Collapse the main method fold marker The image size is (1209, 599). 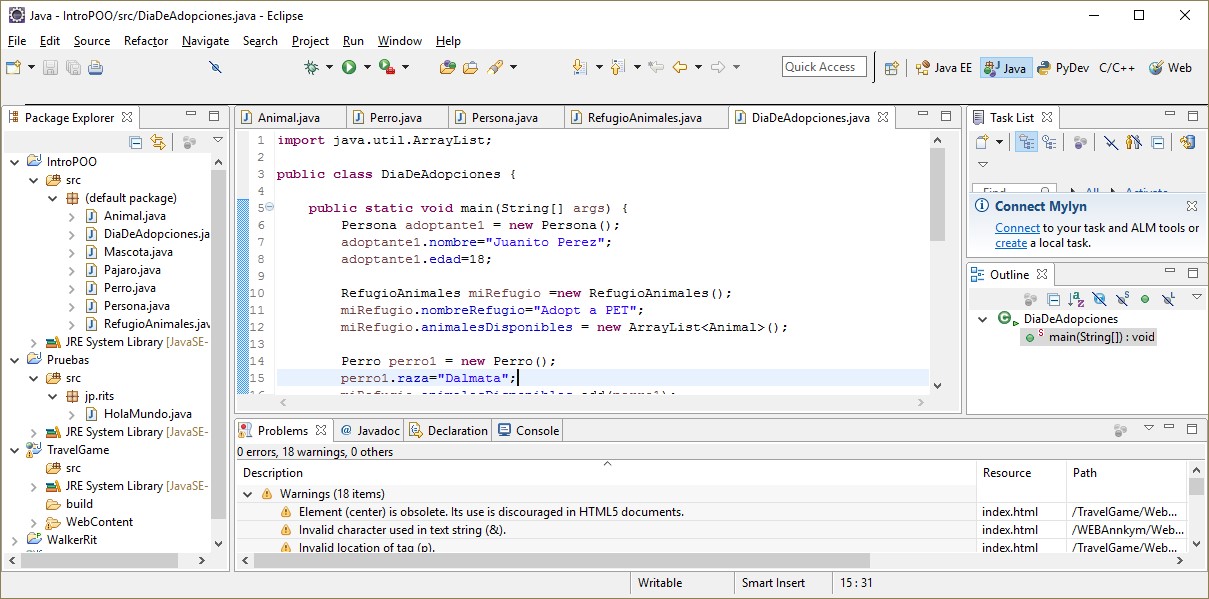270,208
